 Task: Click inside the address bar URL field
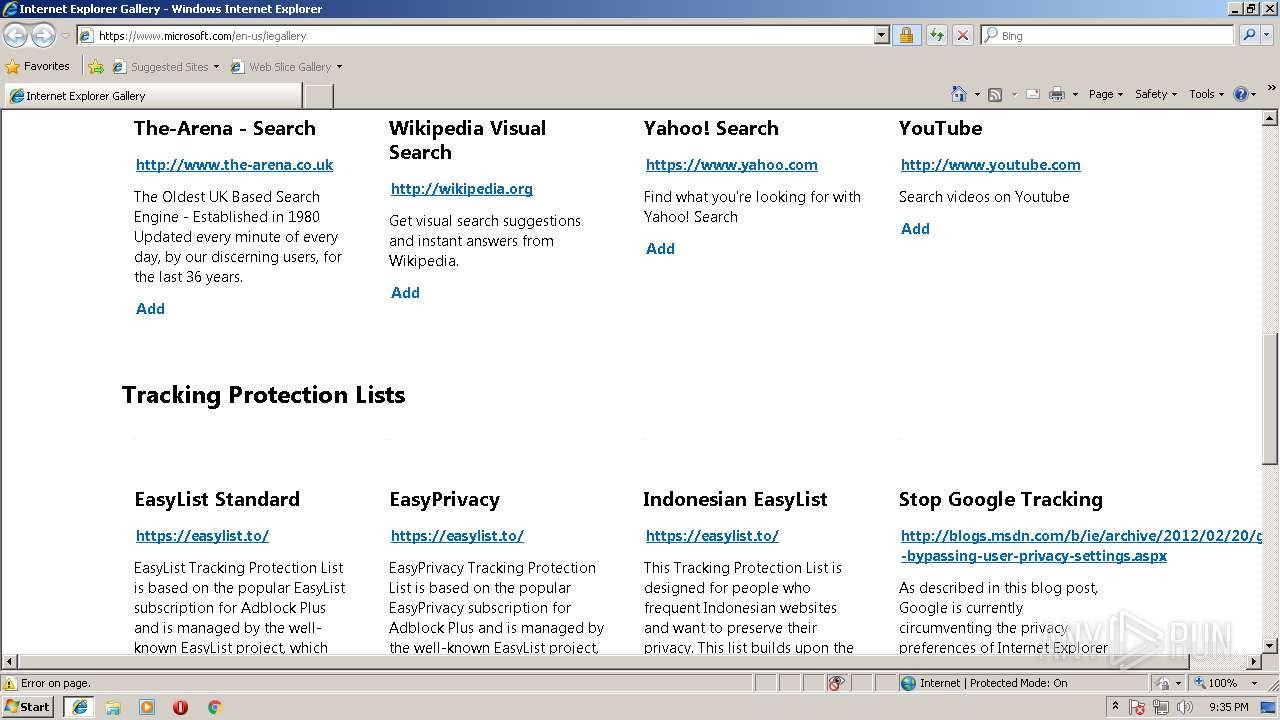click(x=484, y=35)
